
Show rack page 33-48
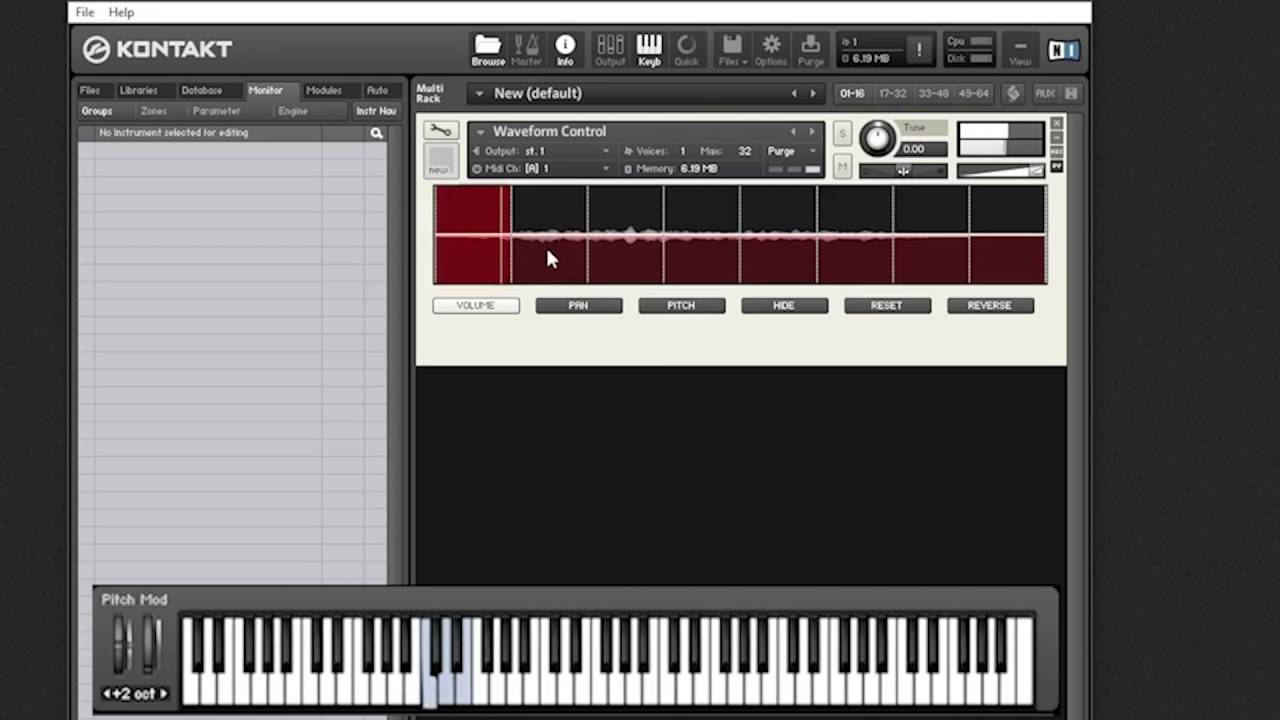(x=933, y=93)
